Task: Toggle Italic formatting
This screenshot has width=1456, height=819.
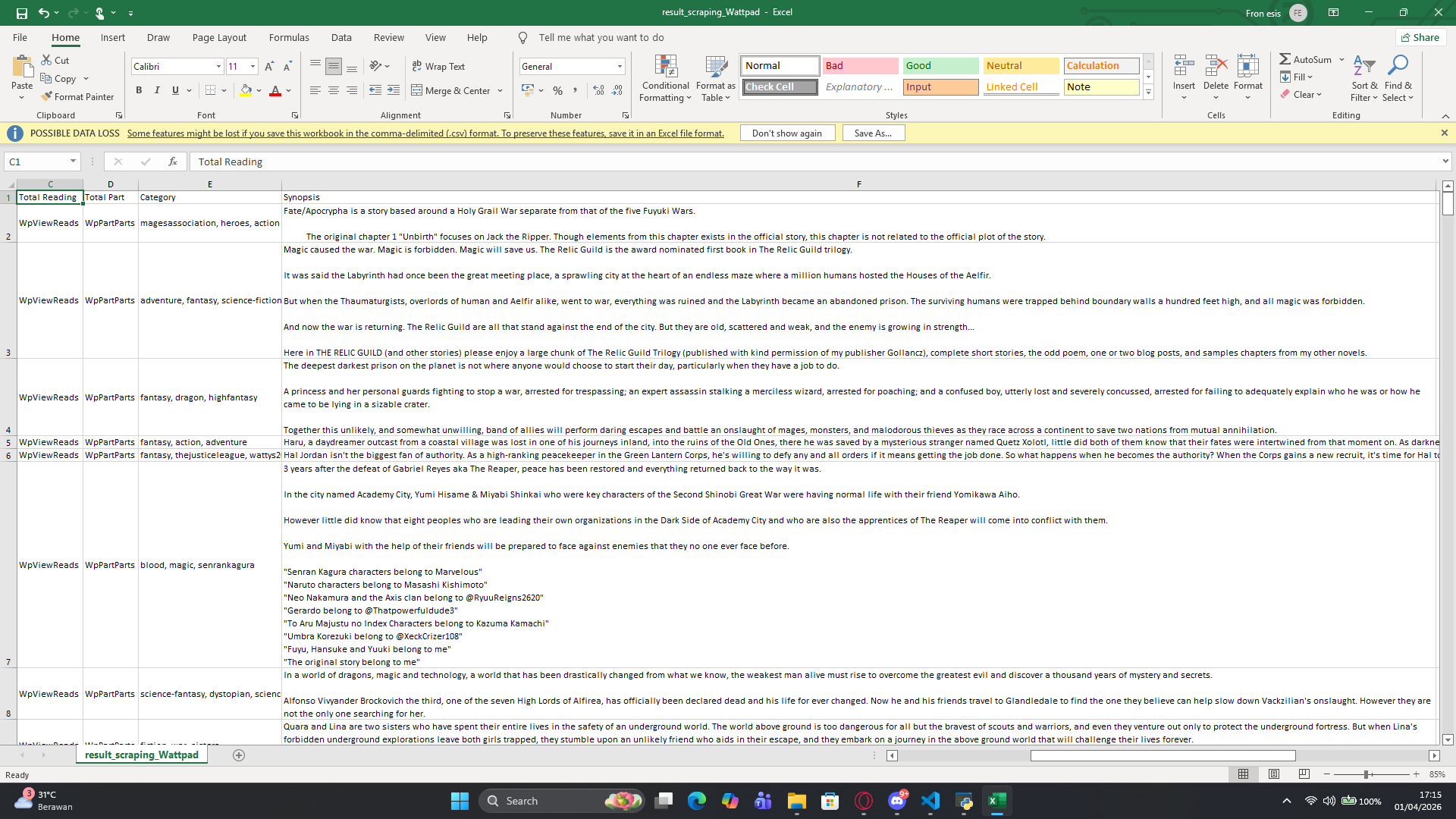Action: pos(157,90)
